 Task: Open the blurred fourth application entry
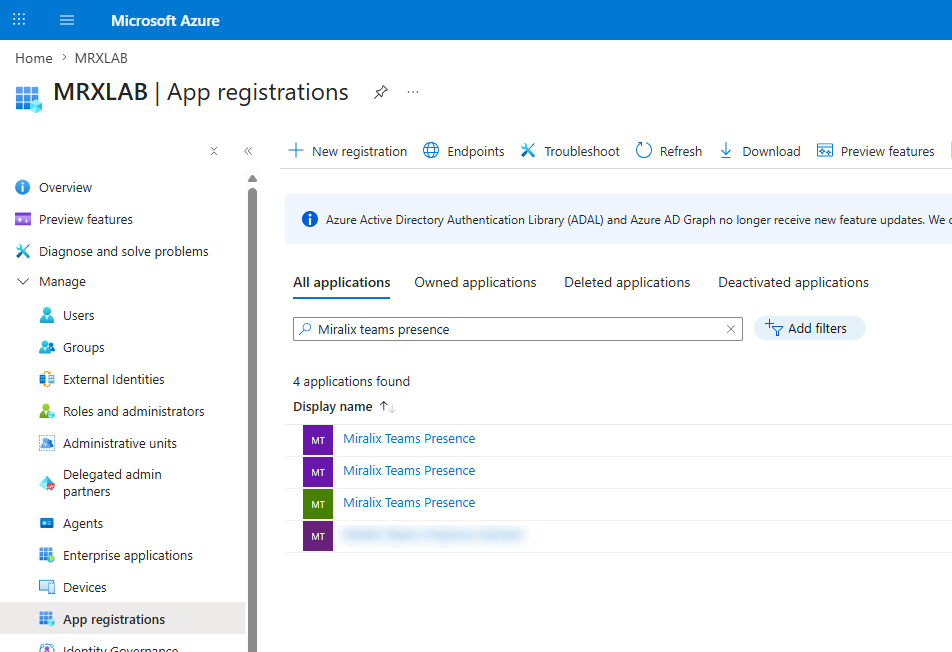point(432,535)
